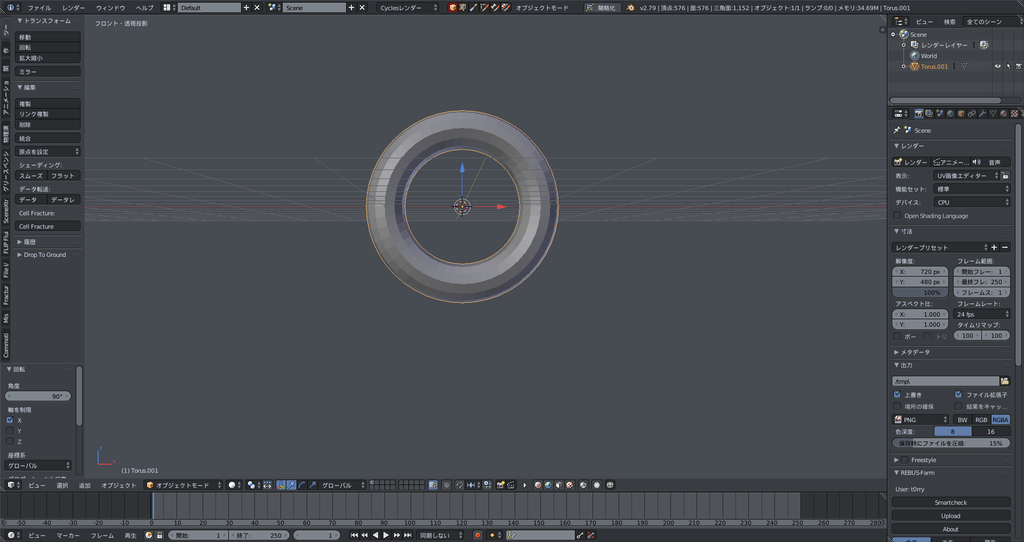Screen dimensions: 1024x542
Task: Open the レンダー menu in top bar
Action: (x=73, y=8)
